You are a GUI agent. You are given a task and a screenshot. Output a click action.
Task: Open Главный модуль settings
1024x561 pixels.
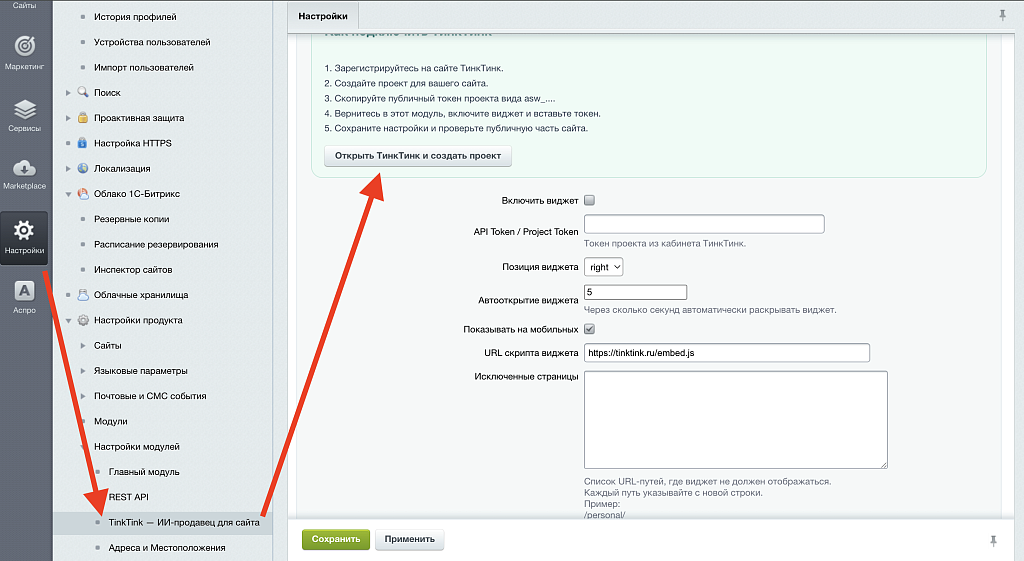click(144, 472)
